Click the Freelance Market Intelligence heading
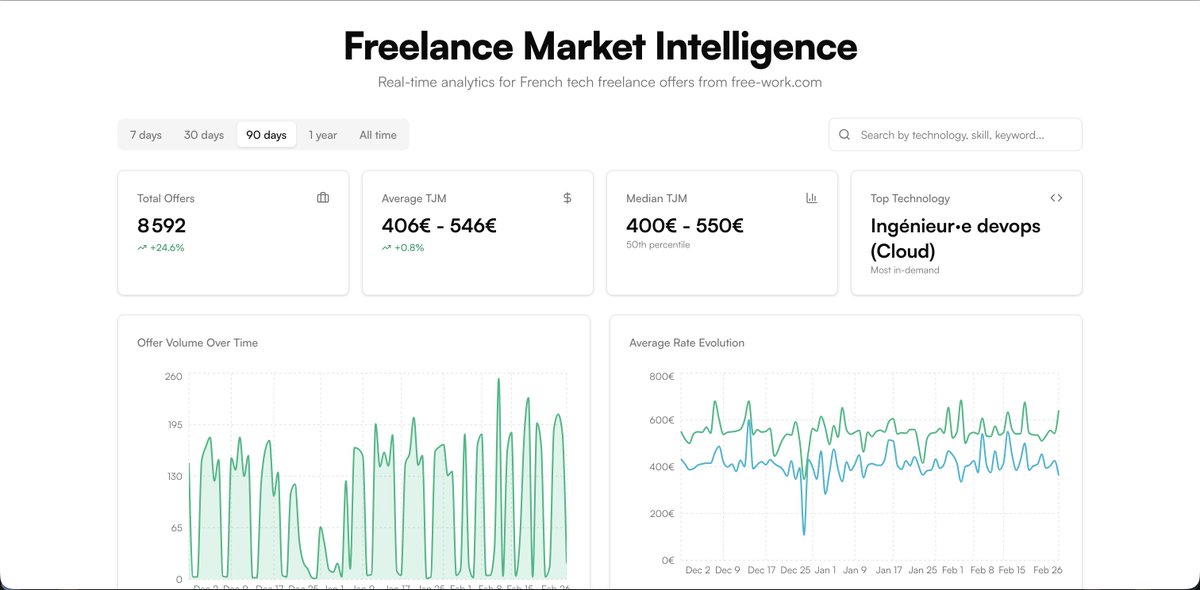 pyautogui.click(x=600, y=46)
